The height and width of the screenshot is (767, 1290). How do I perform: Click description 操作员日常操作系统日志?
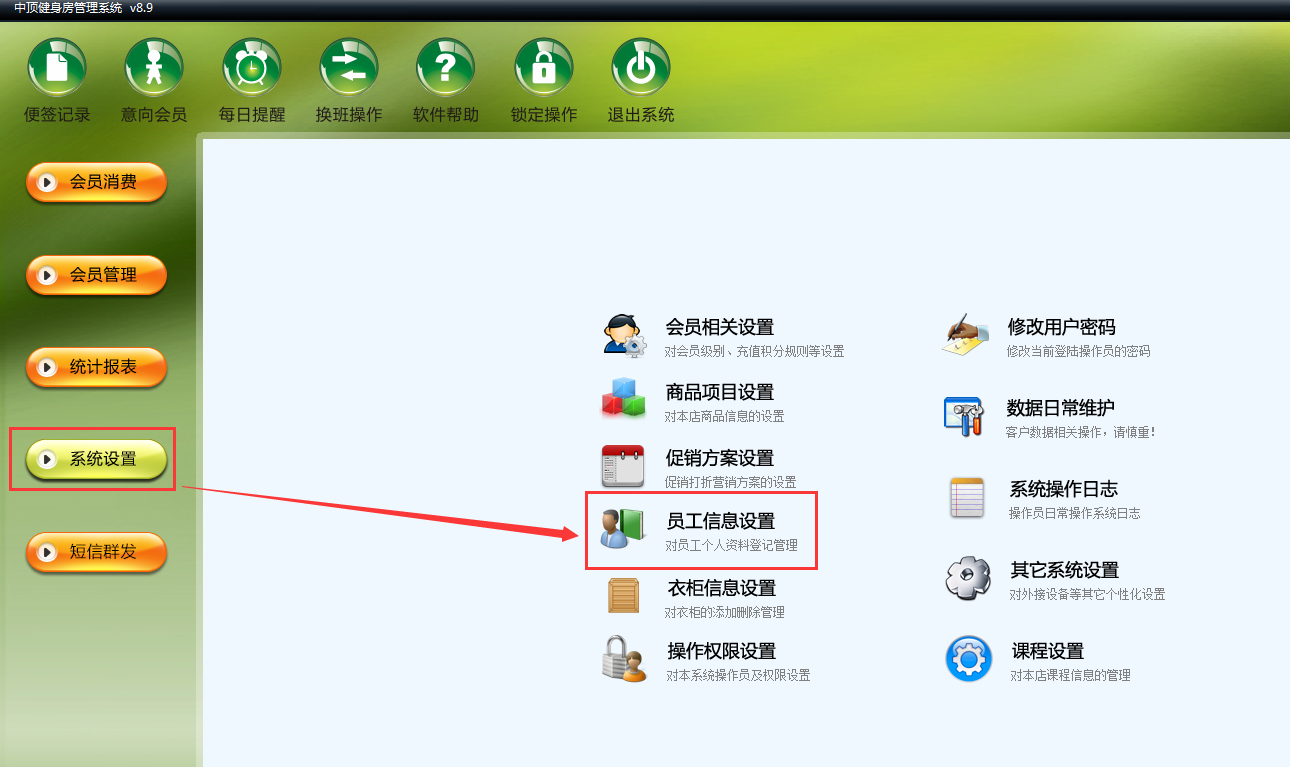tap(1075, 514)
